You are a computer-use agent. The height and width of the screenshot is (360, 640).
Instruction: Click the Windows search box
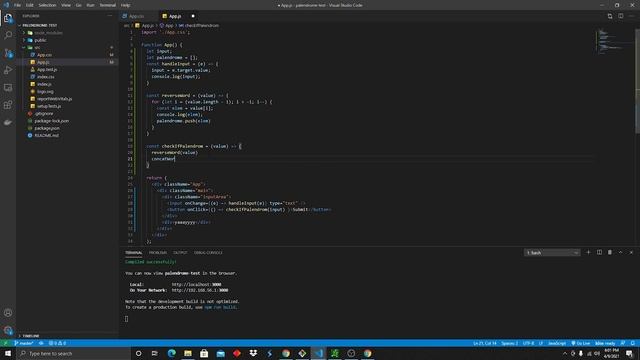[x=73, y=353]
